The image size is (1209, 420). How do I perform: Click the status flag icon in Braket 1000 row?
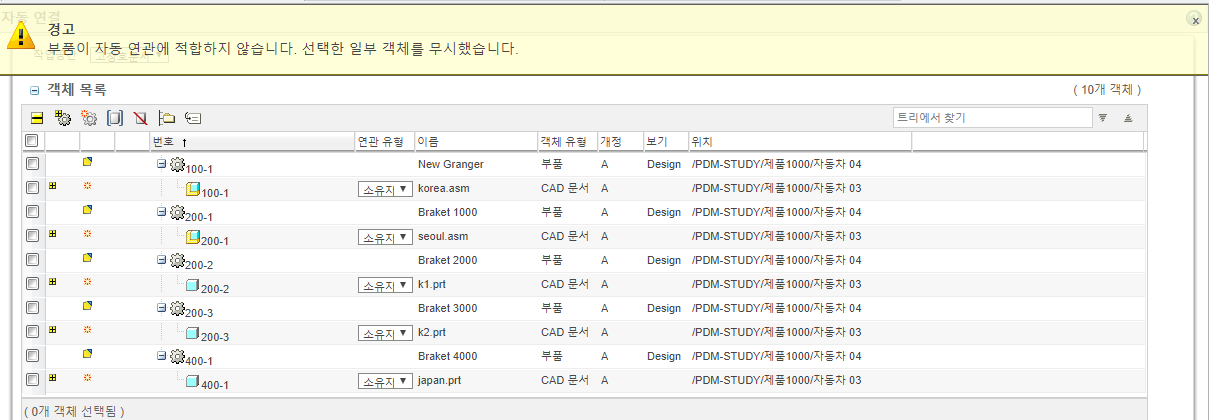point(87,210)
